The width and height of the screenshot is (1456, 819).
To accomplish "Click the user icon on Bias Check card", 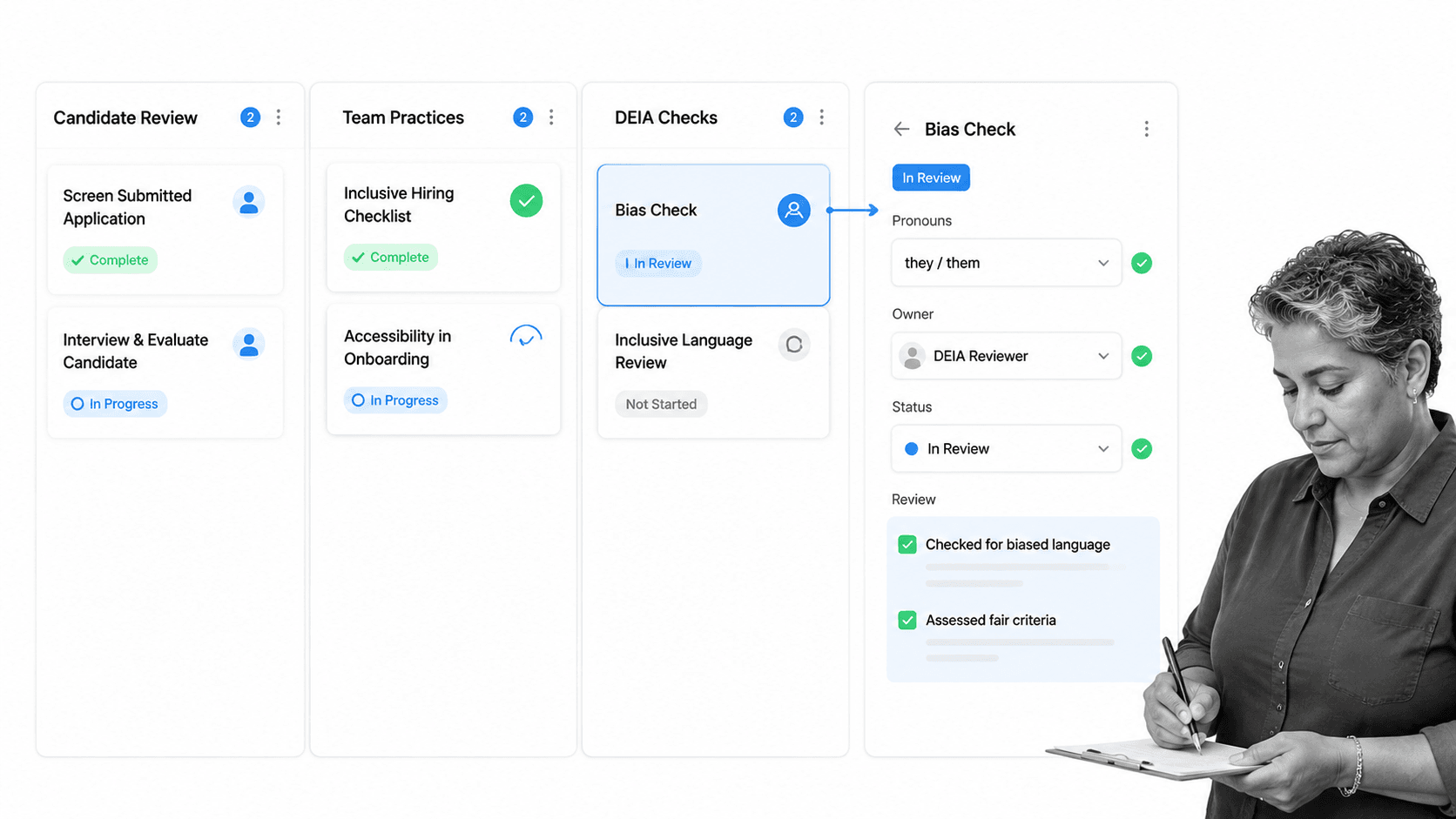I will pyautogui.click(x=793, y=210).
